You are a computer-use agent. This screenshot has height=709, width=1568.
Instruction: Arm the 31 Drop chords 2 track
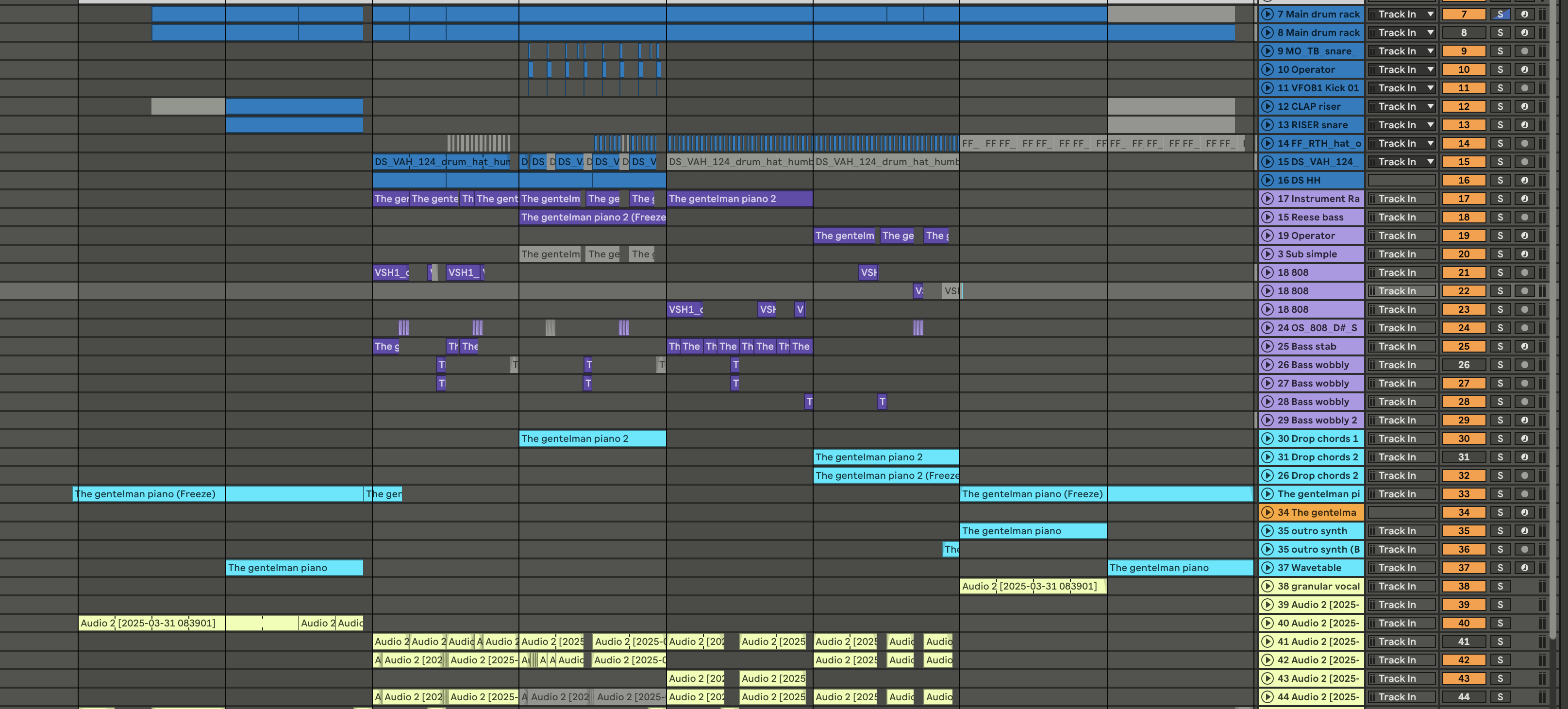pyautogui.click(x=1525, y=457)
